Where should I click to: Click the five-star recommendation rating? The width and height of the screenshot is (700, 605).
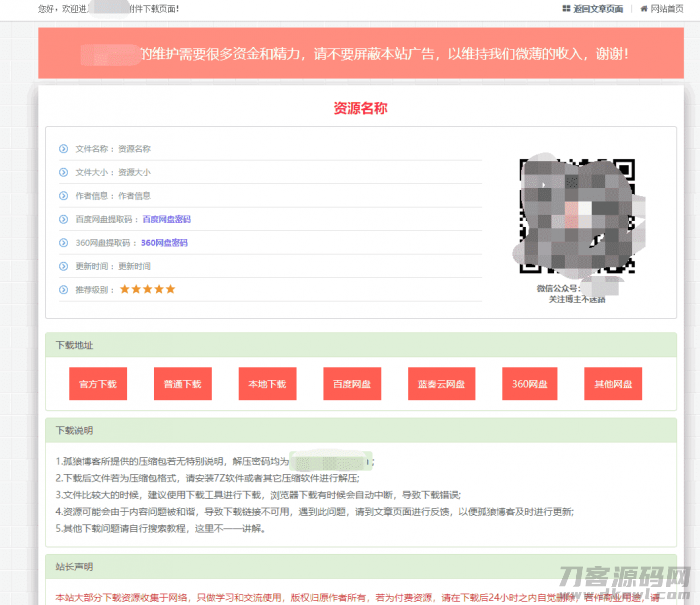coord(147,290)
